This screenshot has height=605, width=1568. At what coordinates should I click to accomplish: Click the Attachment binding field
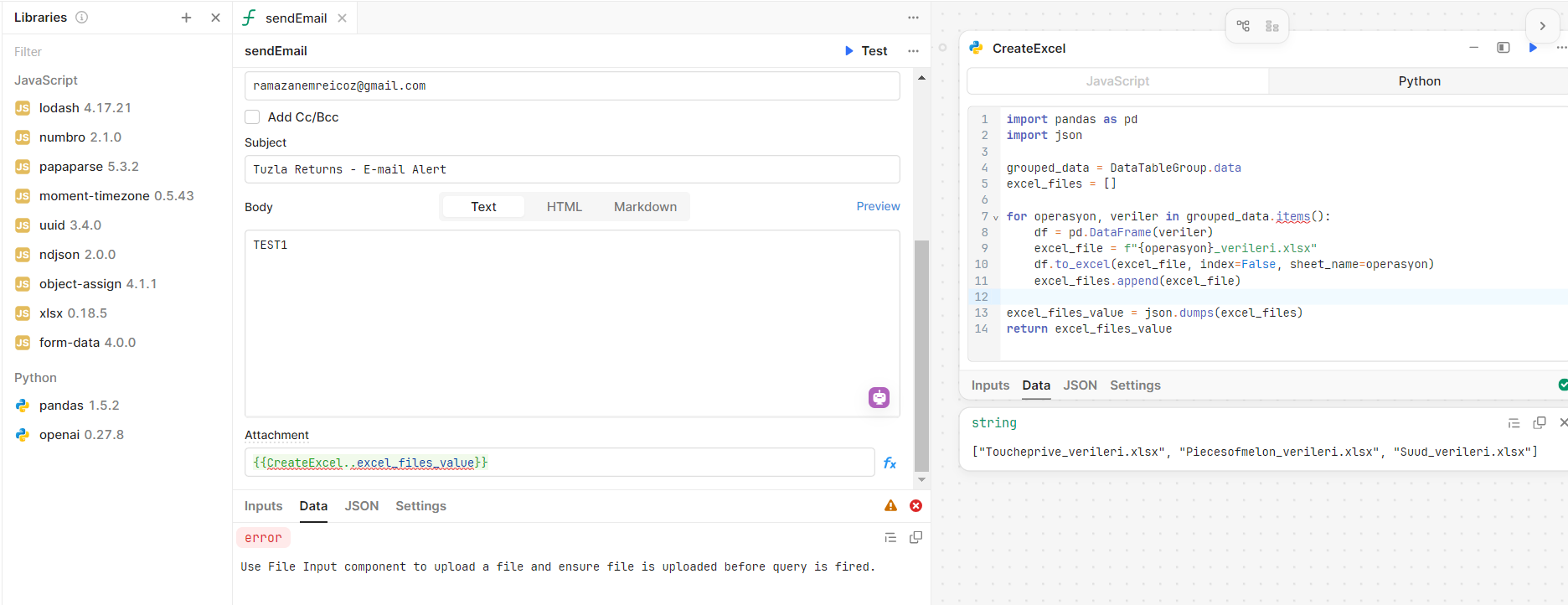tap(560, 463)
